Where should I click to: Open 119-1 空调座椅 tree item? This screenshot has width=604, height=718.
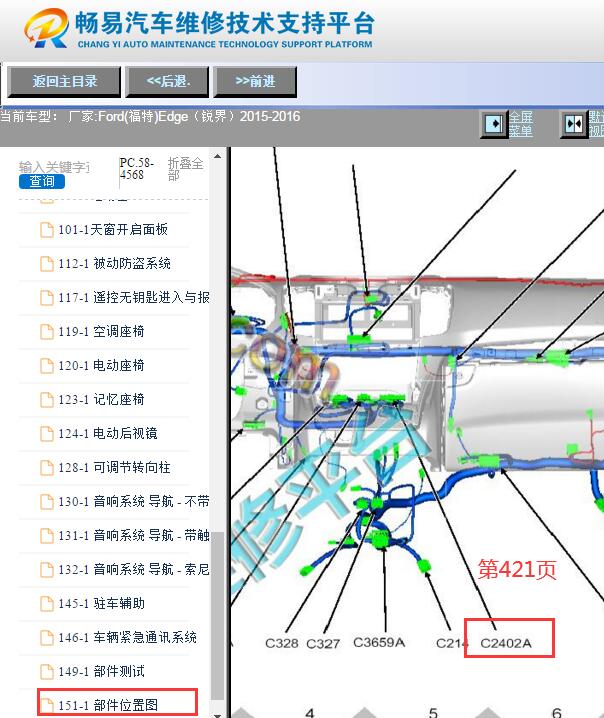[101, 332]
